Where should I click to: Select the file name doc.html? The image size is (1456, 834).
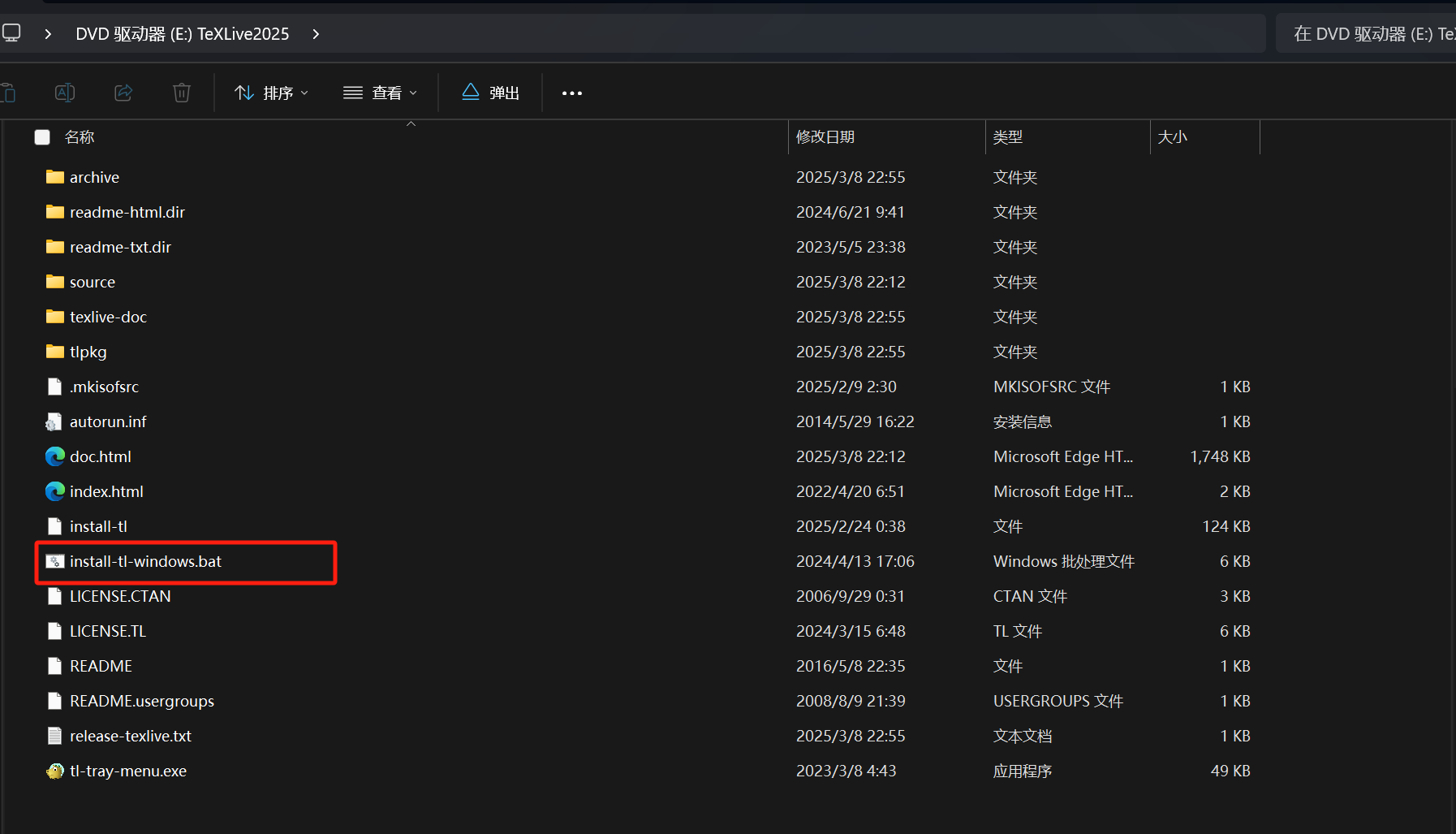tap(101, 456)
